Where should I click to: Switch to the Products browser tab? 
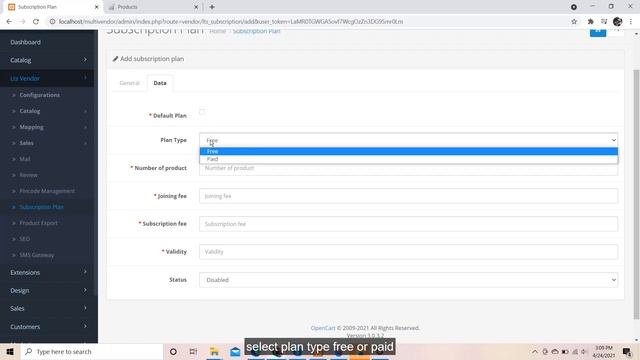(x=151, y=7)
